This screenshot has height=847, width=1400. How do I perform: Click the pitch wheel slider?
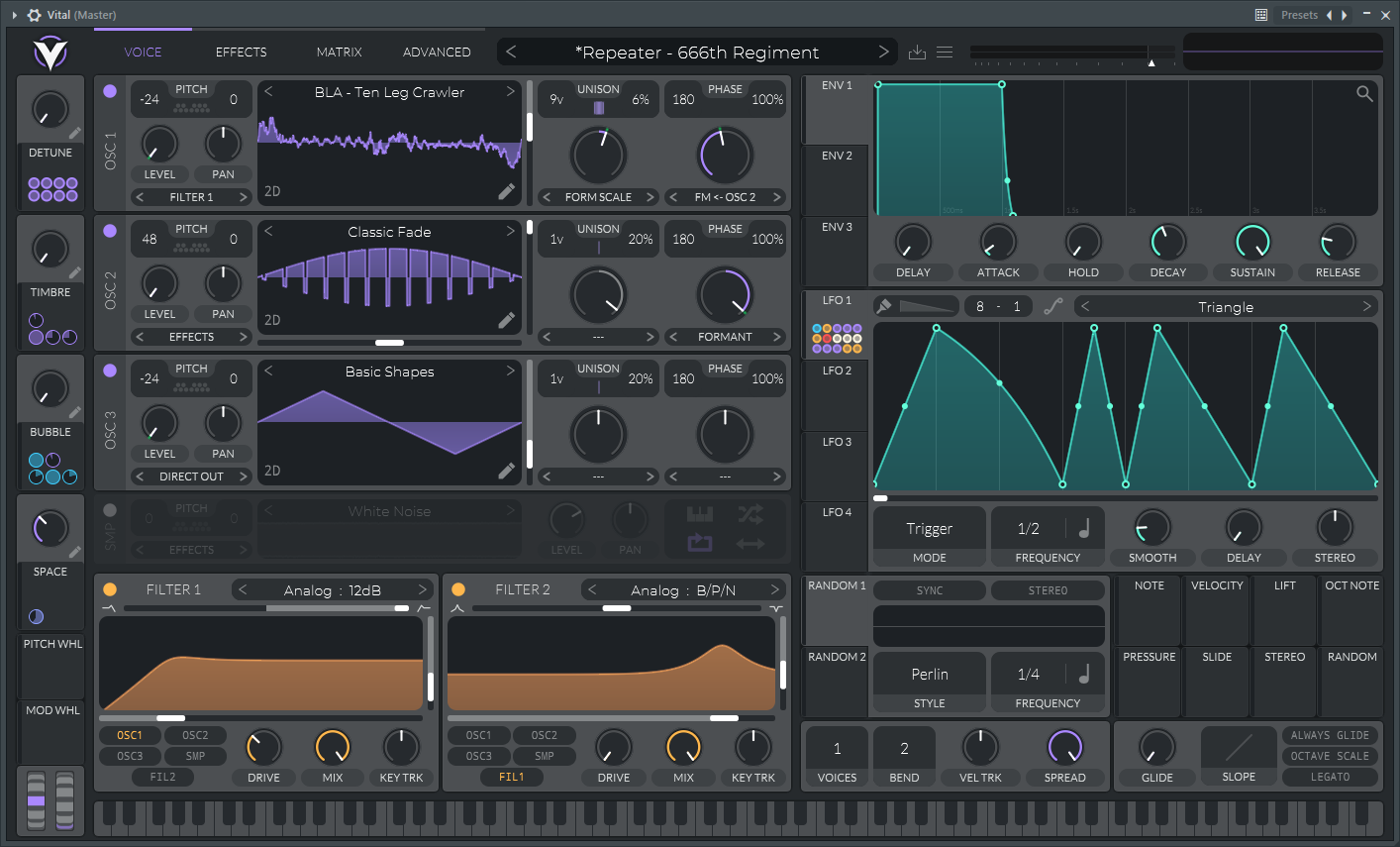(x=37, y=799)
